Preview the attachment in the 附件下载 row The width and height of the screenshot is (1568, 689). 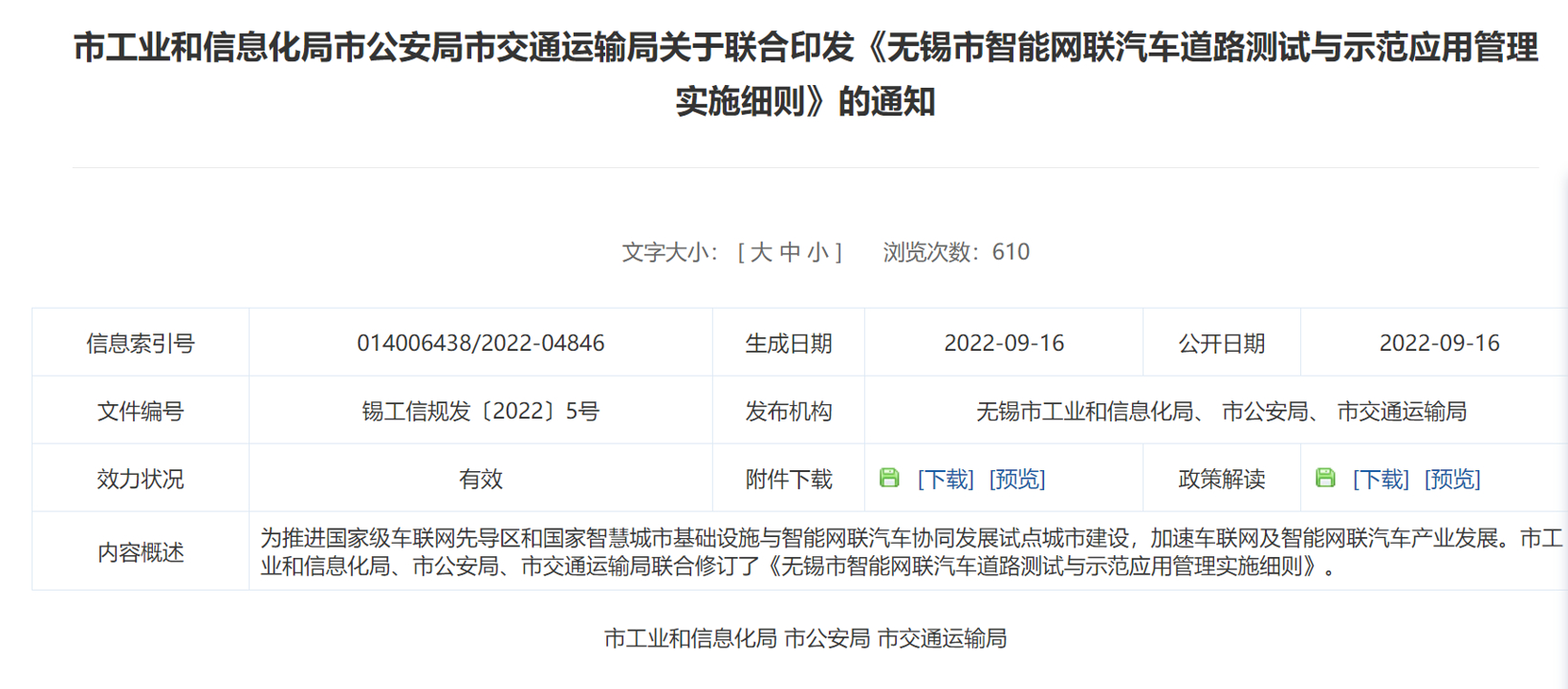1017,479
